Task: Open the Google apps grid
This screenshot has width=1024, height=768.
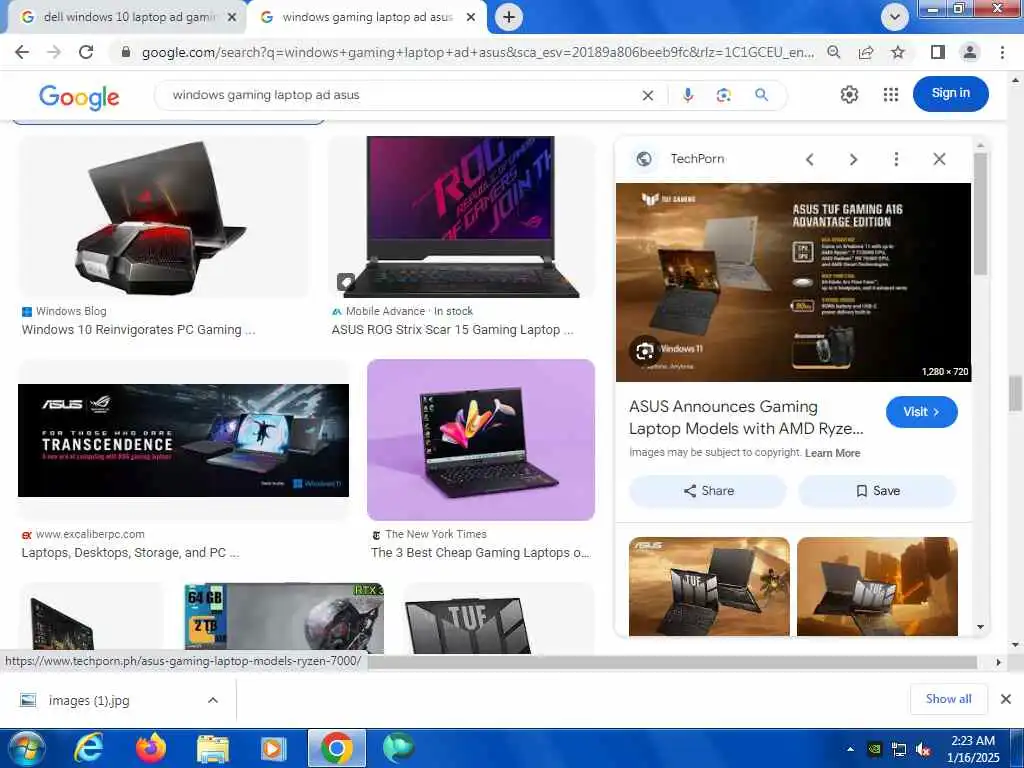Action: tap(891, 95)
